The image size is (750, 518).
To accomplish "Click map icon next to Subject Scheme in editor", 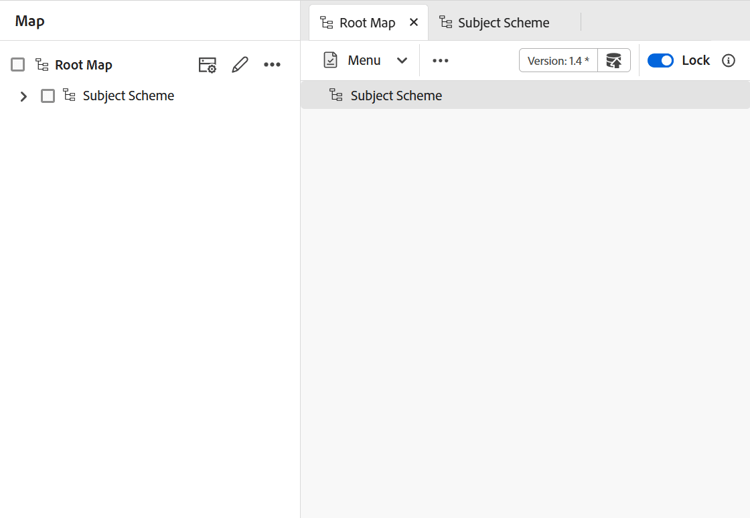I will click(x=336, y=95).
